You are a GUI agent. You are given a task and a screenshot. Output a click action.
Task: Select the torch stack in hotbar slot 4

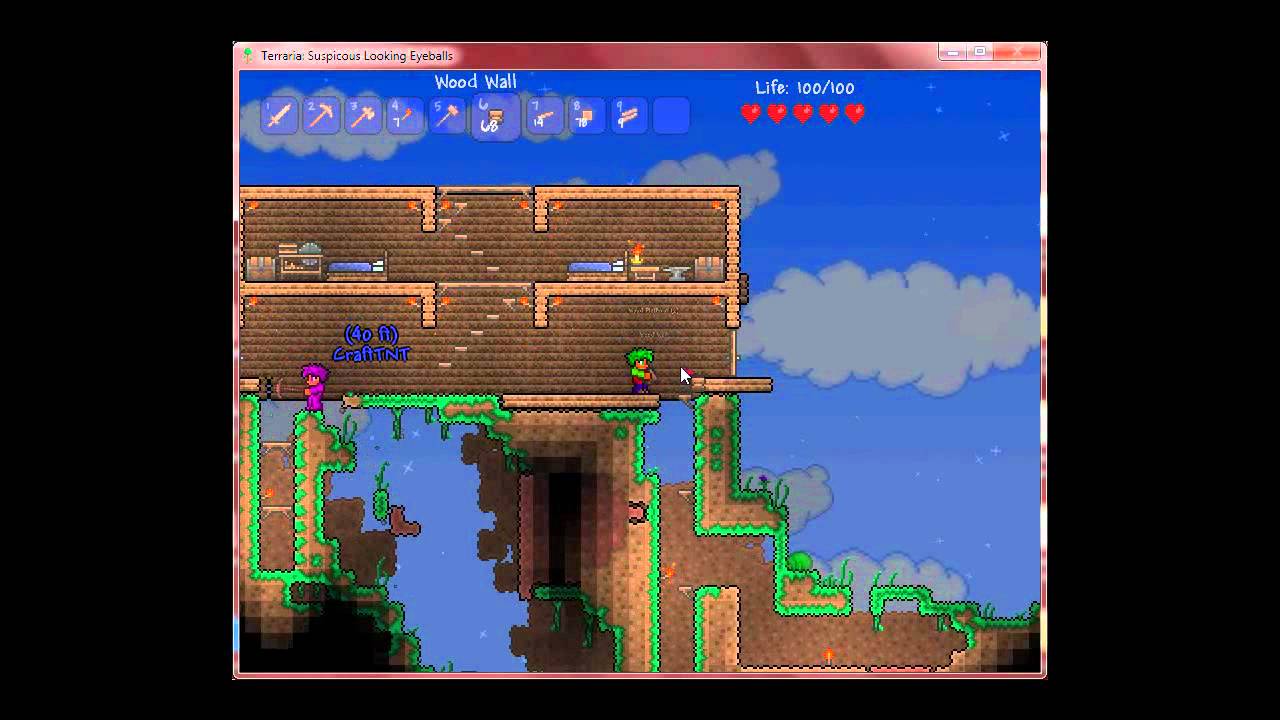tap(405, 116)
